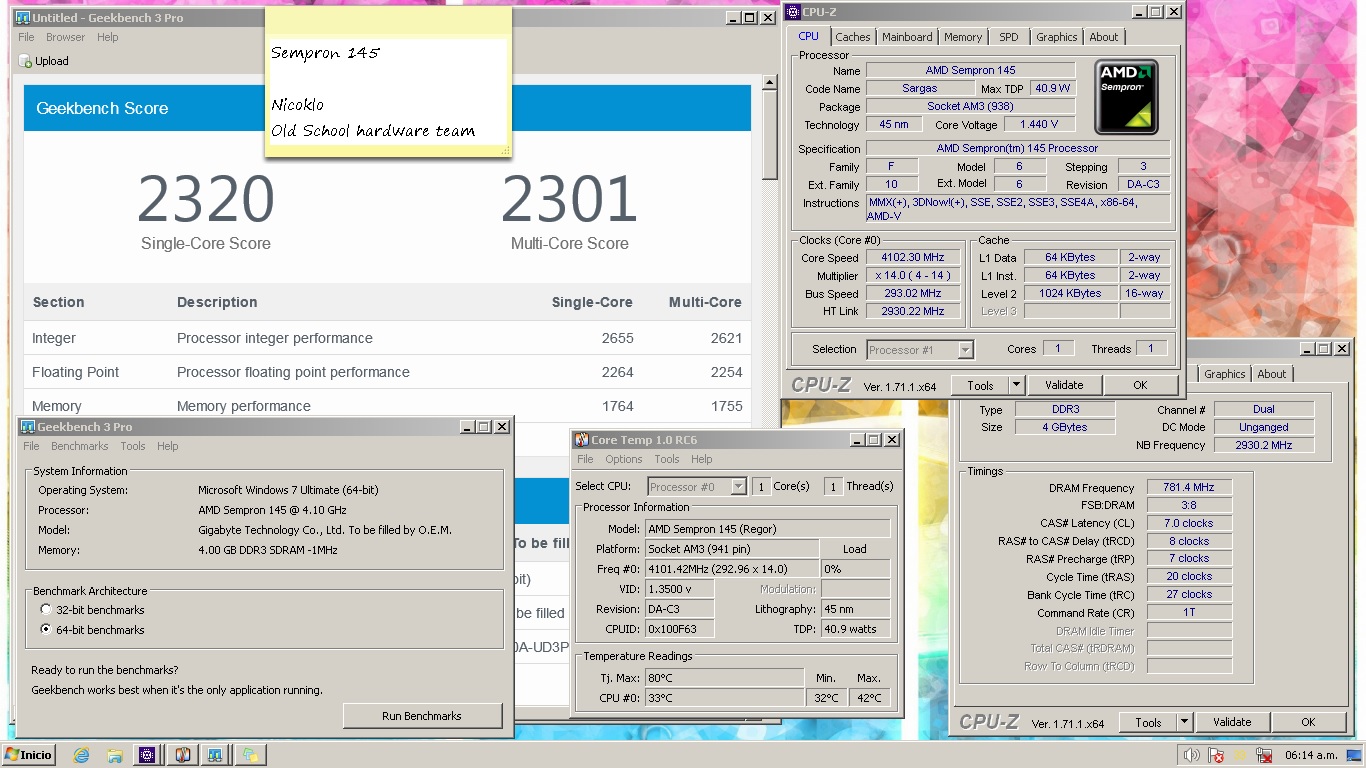Open the Inicio start button
Image resolution: width=1366 pixels, height=768 pixels.
click(x=29, y=755)
